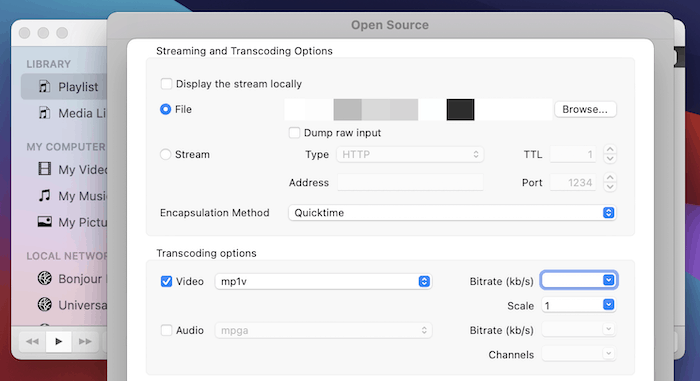Image resolution: width=700 pixels, height=381 pixels.
Task: Open the stream Type HTTP dropdown
Action: pyautogui.click(x=410, y=155)
